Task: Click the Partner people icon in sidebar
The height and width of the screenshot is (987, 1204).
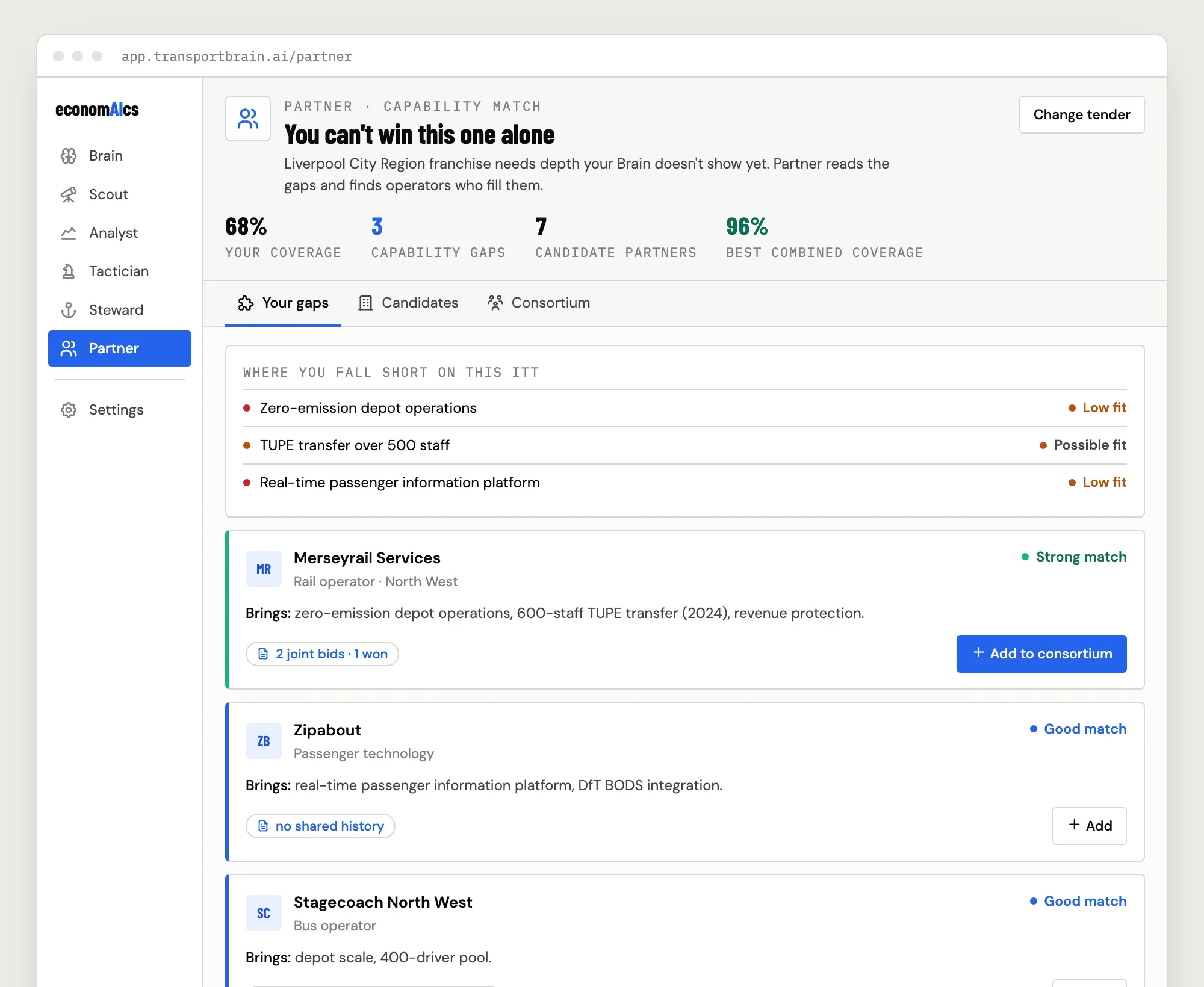Action: [x=69, y=348]
